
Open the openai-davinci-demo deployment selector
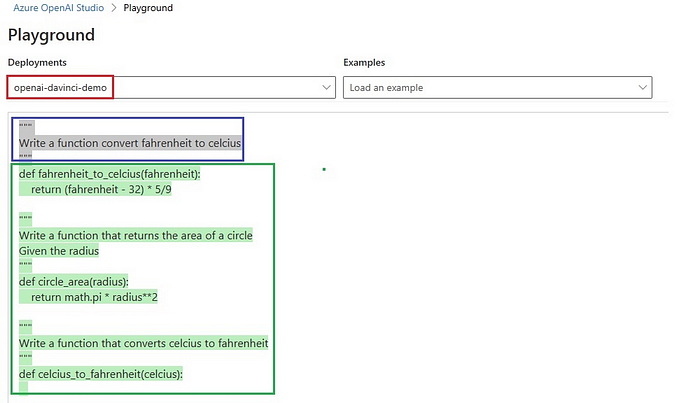click(x=171, y=87)
